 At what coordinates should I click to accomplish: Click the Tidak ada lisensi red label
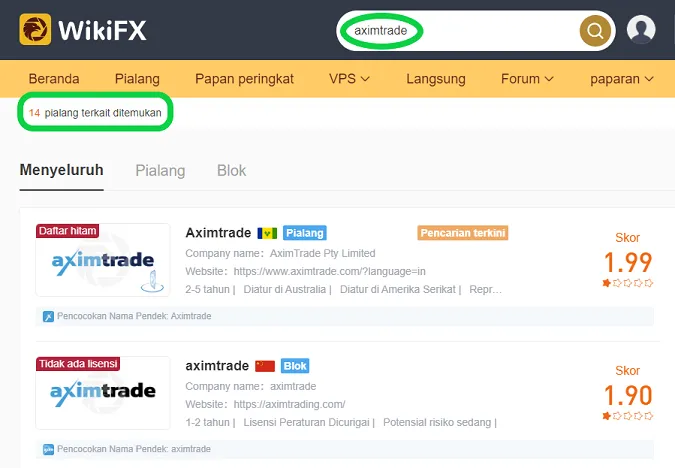(78, 364)
